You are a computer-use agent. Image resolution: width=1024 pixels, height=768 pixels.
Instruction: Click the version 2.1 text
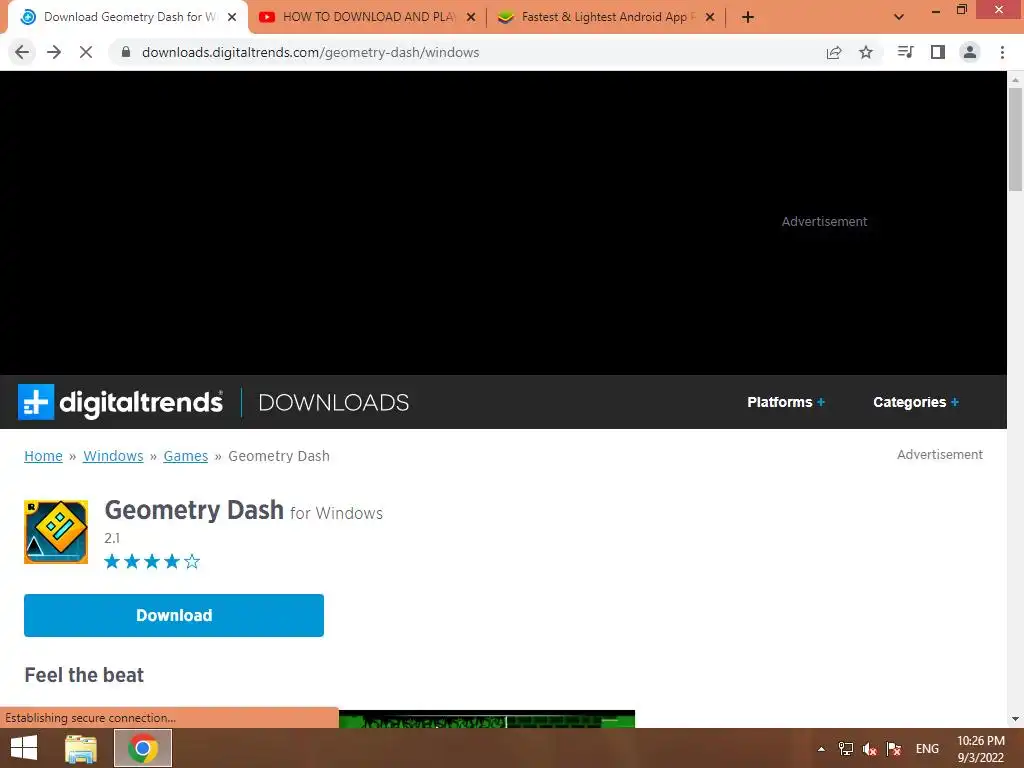[x=112, y=538]
